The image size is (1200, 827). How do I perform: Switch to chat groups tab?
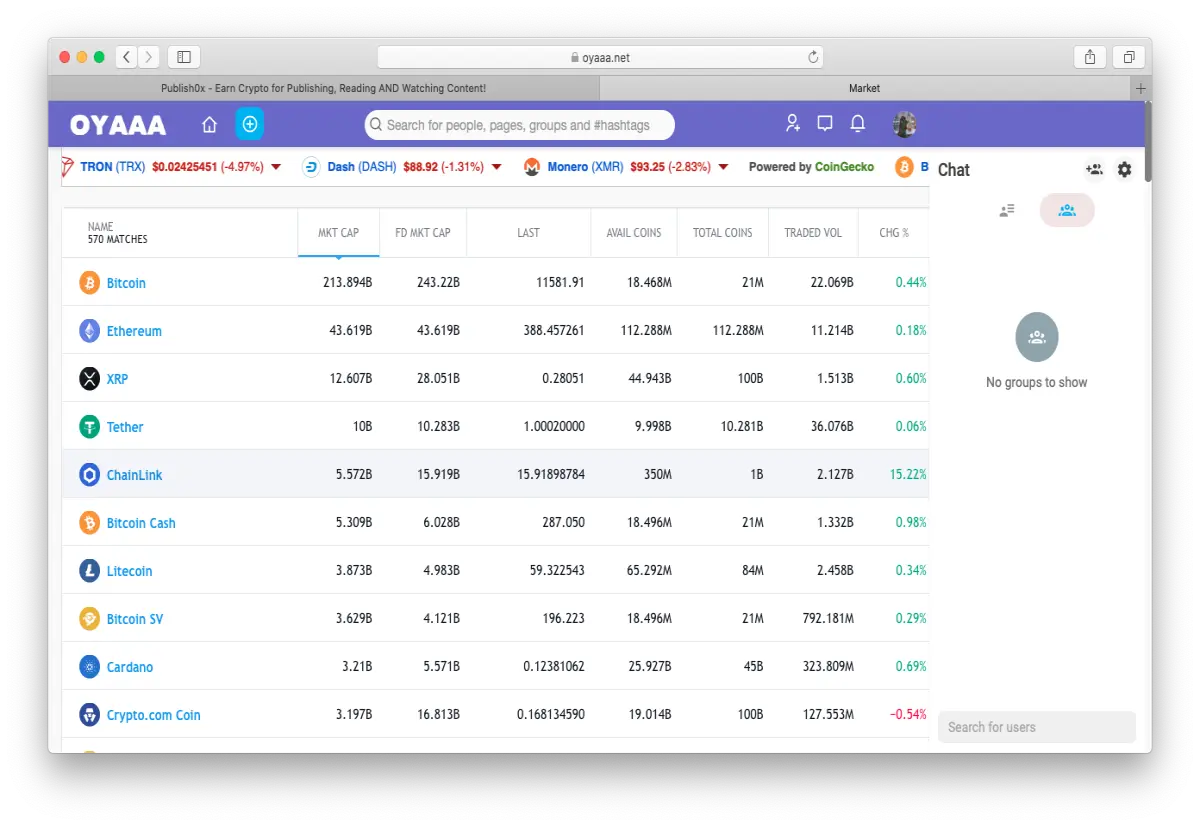pos(1067,210)
